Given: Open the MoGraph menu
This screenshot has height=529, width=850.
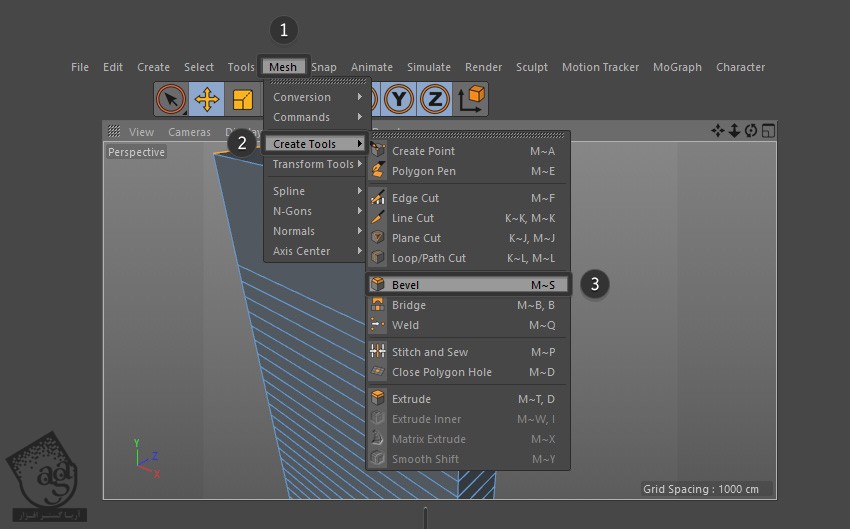Looking at the screenshot, I should coord(677,67).
